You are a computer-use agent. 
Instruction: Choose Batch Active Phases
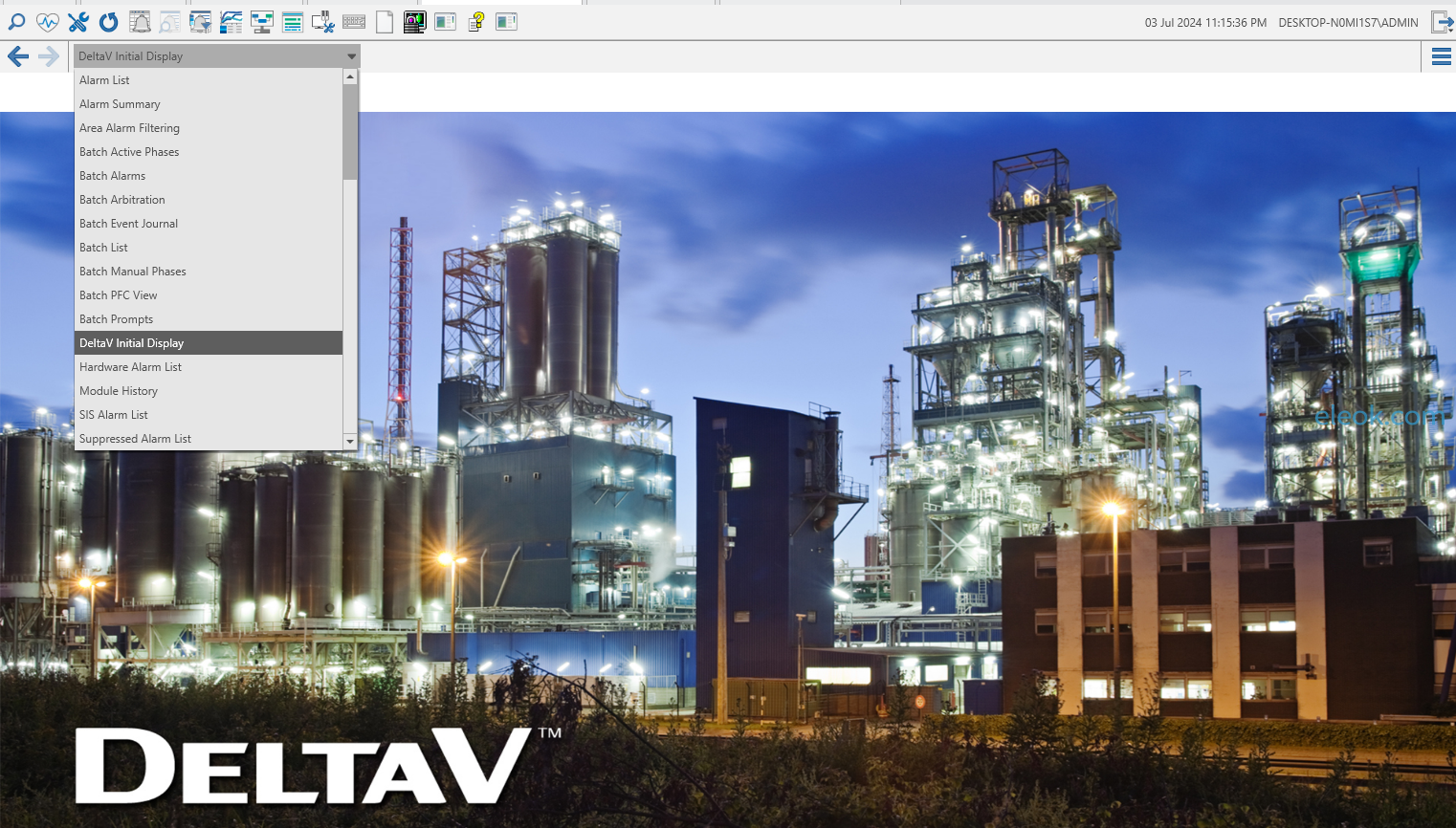209,152
